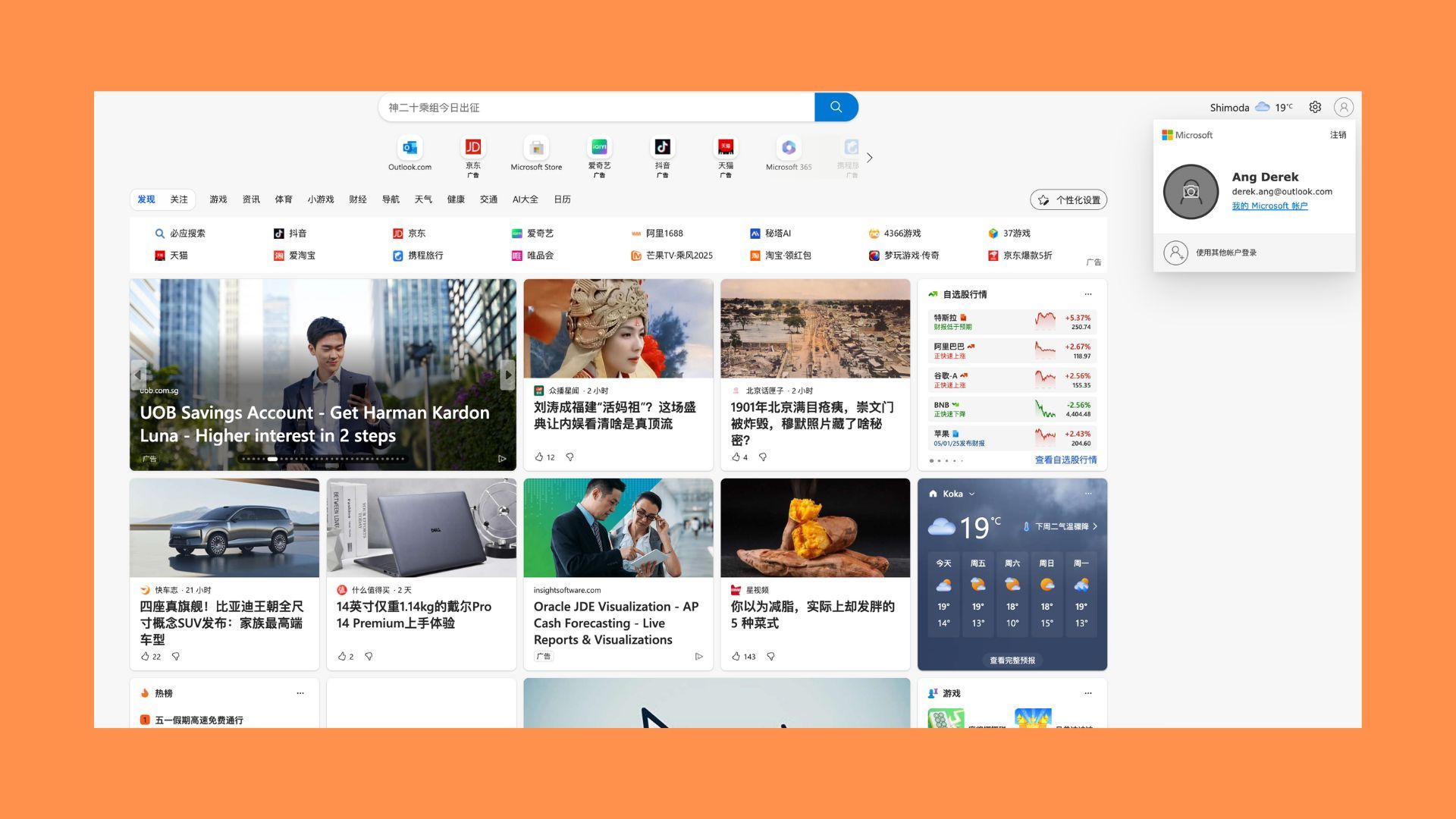
Task: Open 我的 Microsoft 帐户 link
Action: [1269, 206]
